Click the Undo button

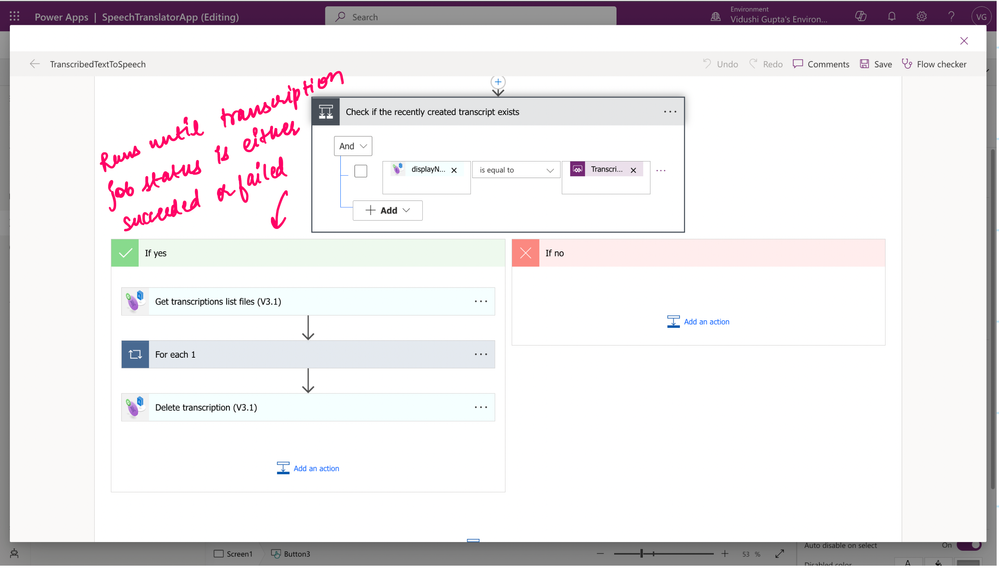[x=721, y=64]
